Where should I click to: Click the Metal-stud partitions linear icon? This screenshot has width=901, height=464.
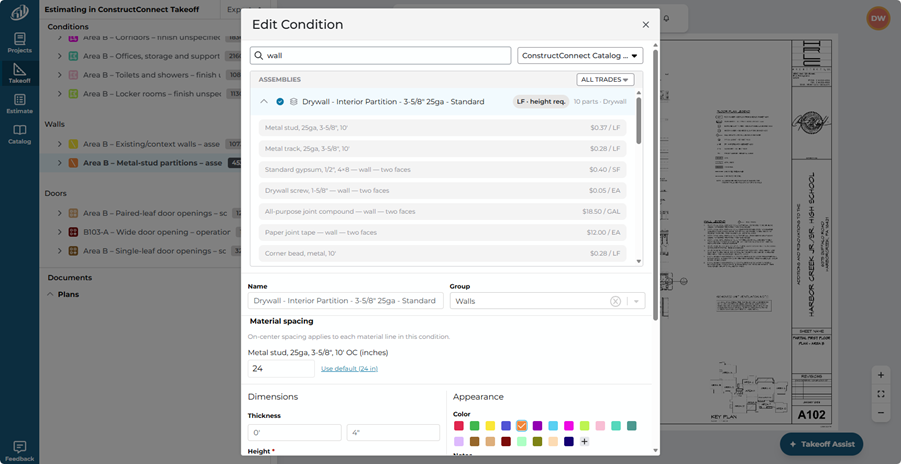click(74, 163)
